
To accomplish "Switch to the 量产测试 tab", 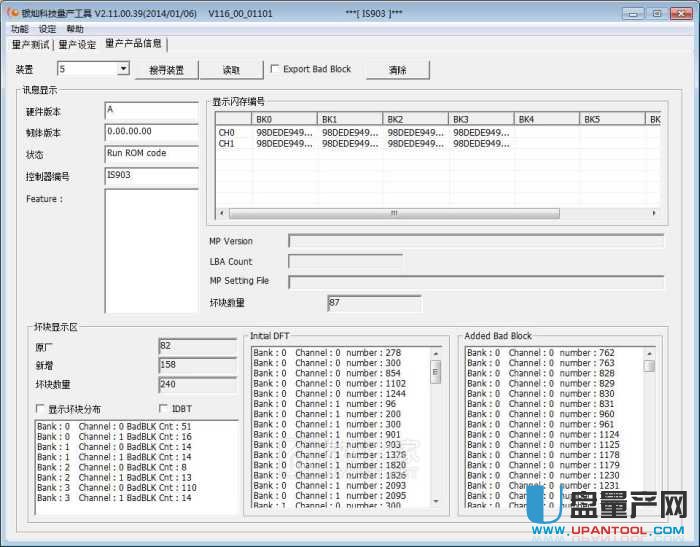I will click(x=31, y=44).
